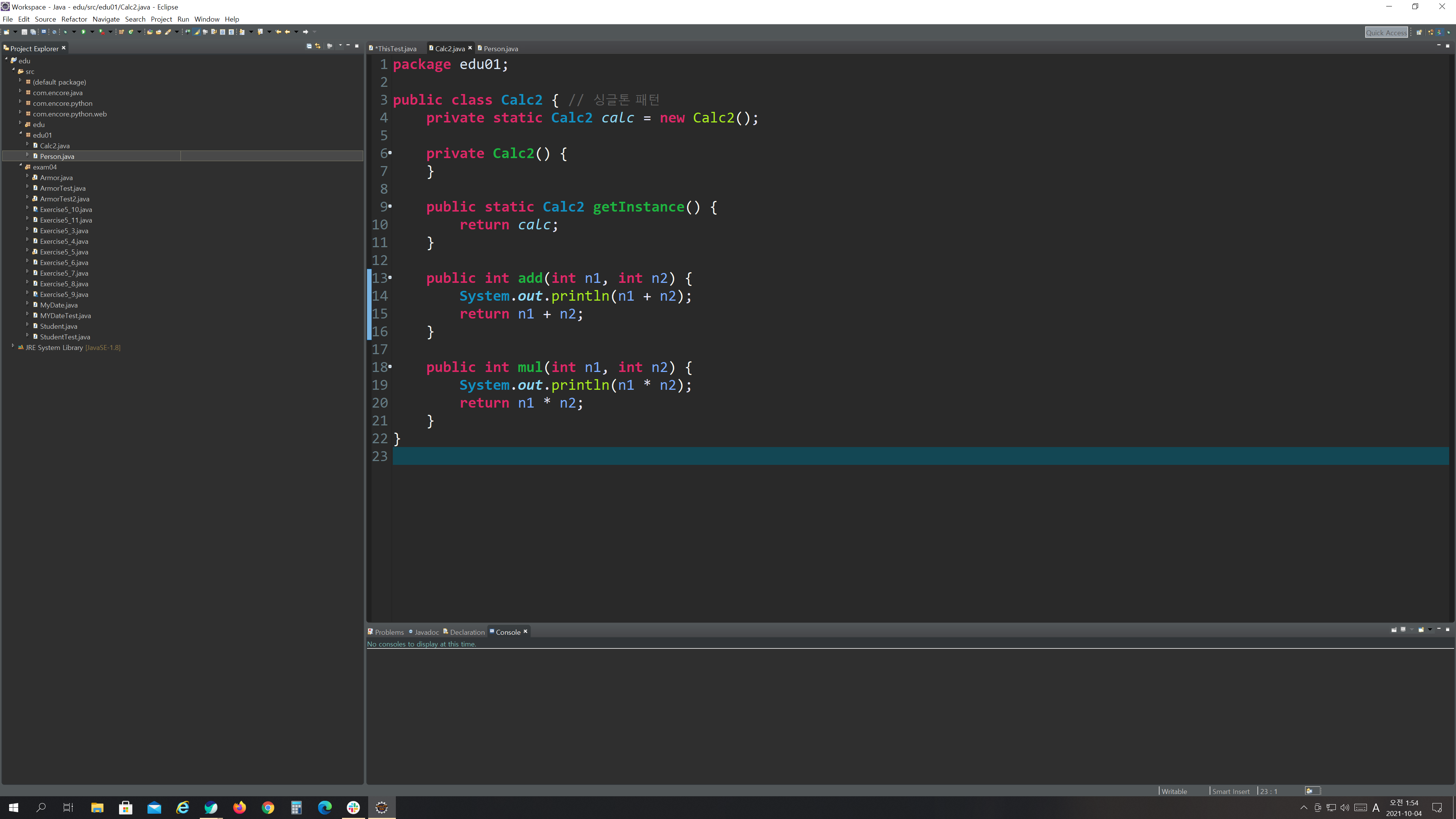Collapse the exam04 package node

[20, 166]
